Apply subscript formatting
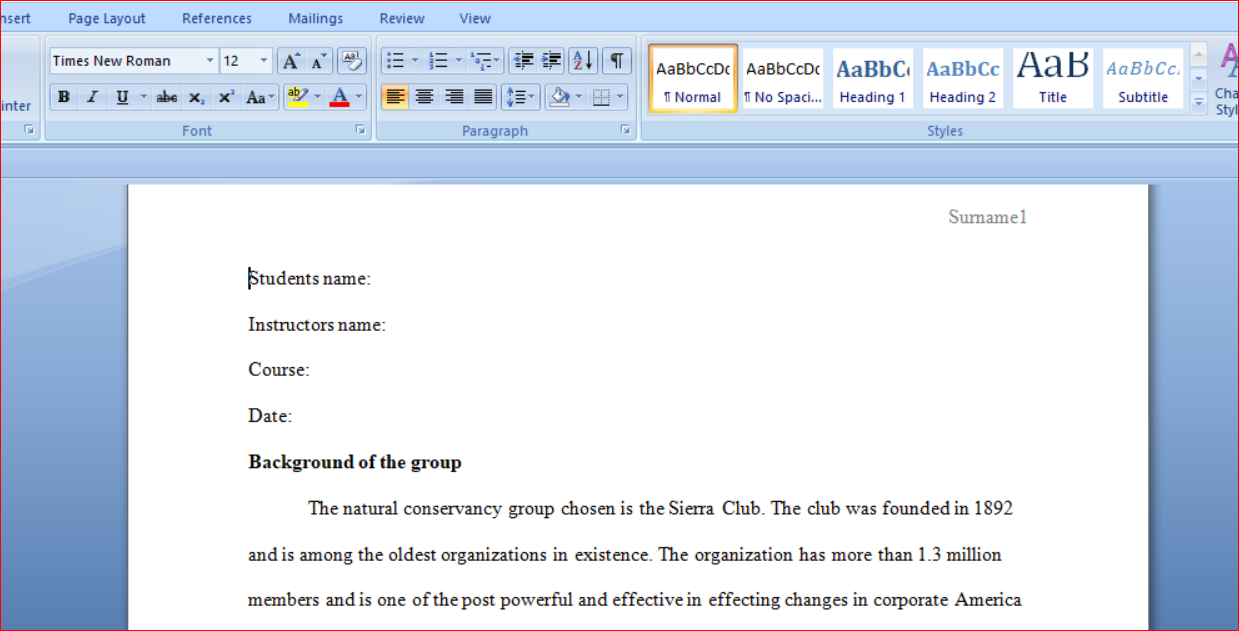This screenshot has width=1239, height=631. pyautogui.click(x=197, y=97)
